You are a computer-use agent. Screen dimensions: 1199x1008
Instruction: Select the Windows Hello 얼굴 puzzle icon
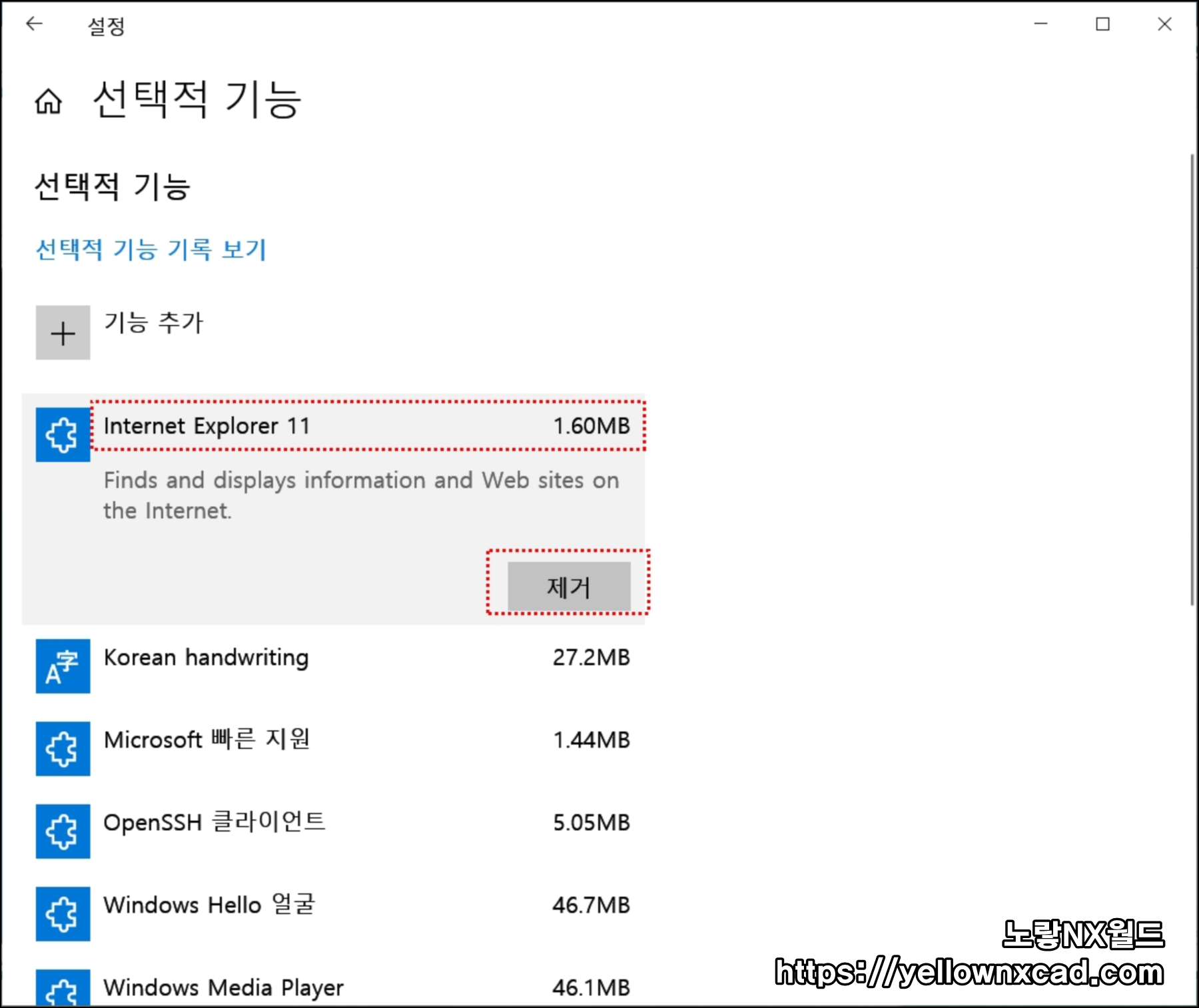63,914
